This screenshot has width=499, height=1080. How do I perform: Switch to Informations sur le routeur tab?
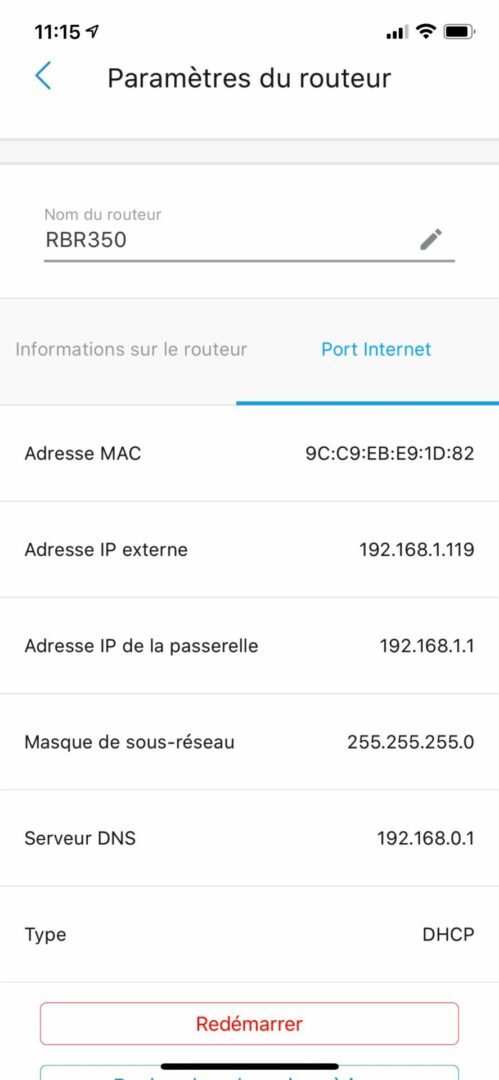click(131, 349)
